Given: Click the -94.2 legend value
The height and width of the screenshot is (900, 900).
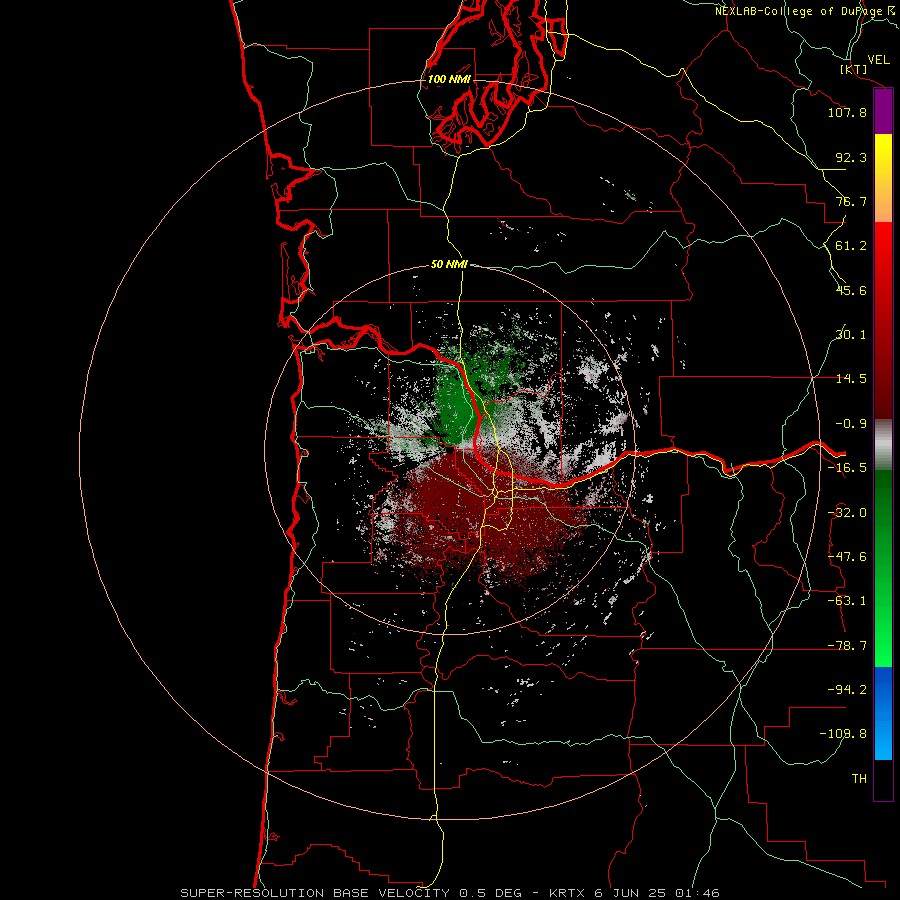Looking at the screenshot, I should (847, 690).
